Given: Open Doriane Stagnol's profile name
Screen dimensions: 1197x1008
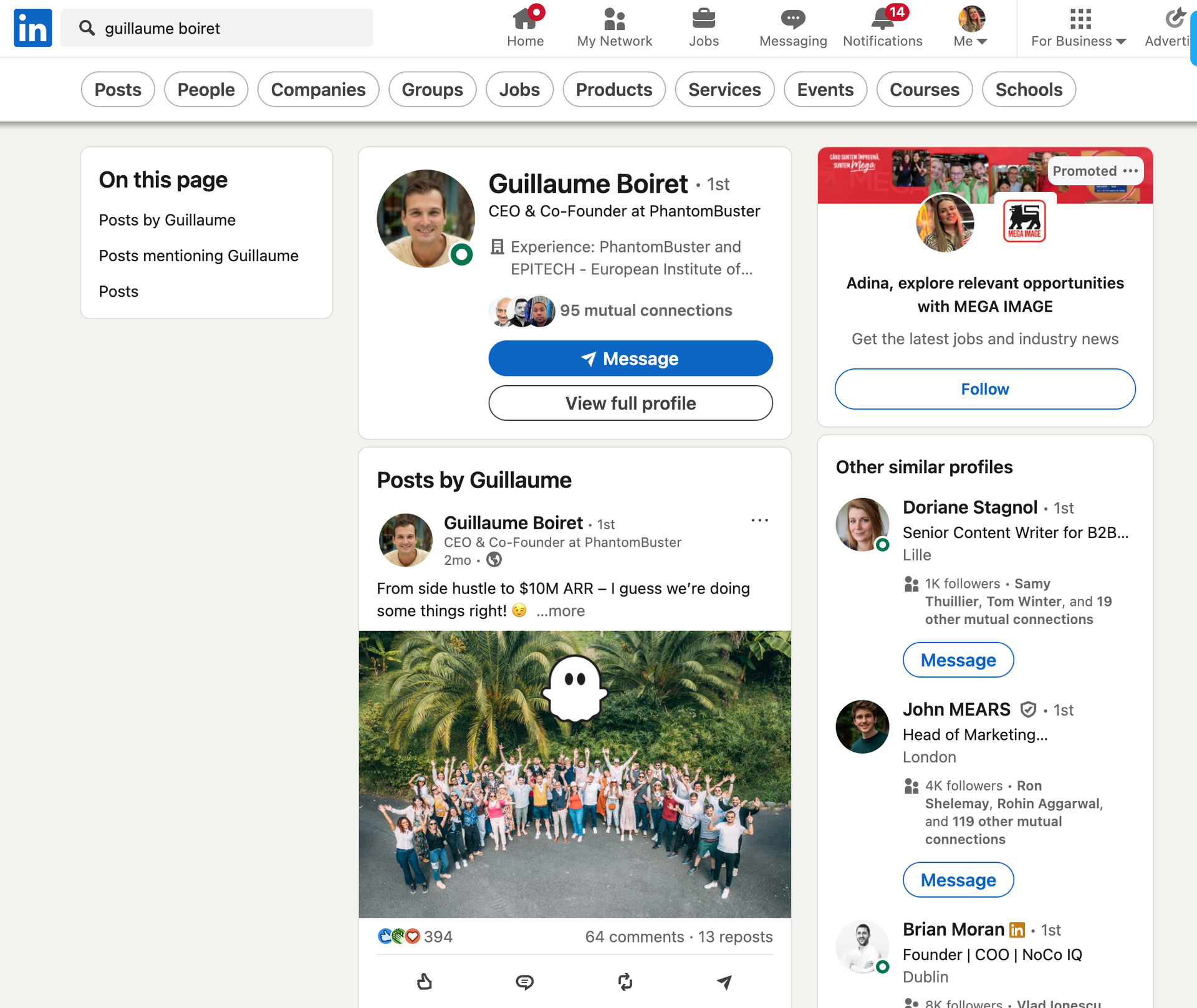Looking at the screenshot, I should 970,507.
